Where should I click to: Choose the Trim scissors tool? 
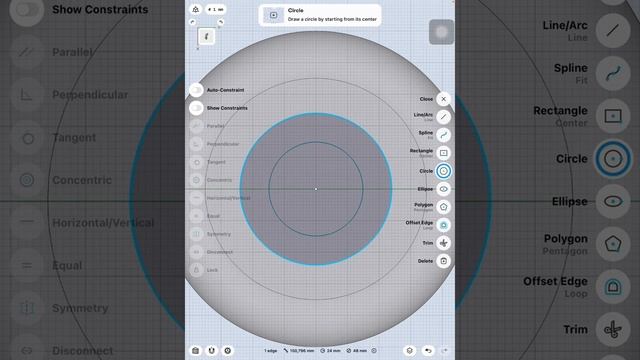tap(443, 243)
